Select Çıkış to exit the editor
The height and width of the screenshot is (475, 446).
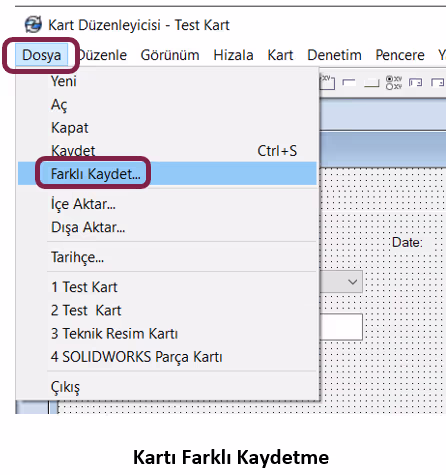(x=167, y=387)
